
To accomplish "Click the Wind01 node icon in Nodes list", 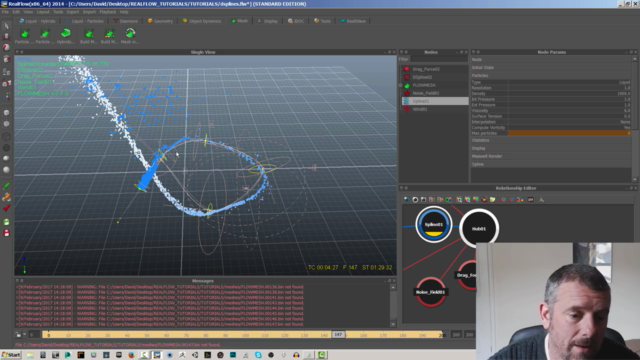I will click(407, 109).
